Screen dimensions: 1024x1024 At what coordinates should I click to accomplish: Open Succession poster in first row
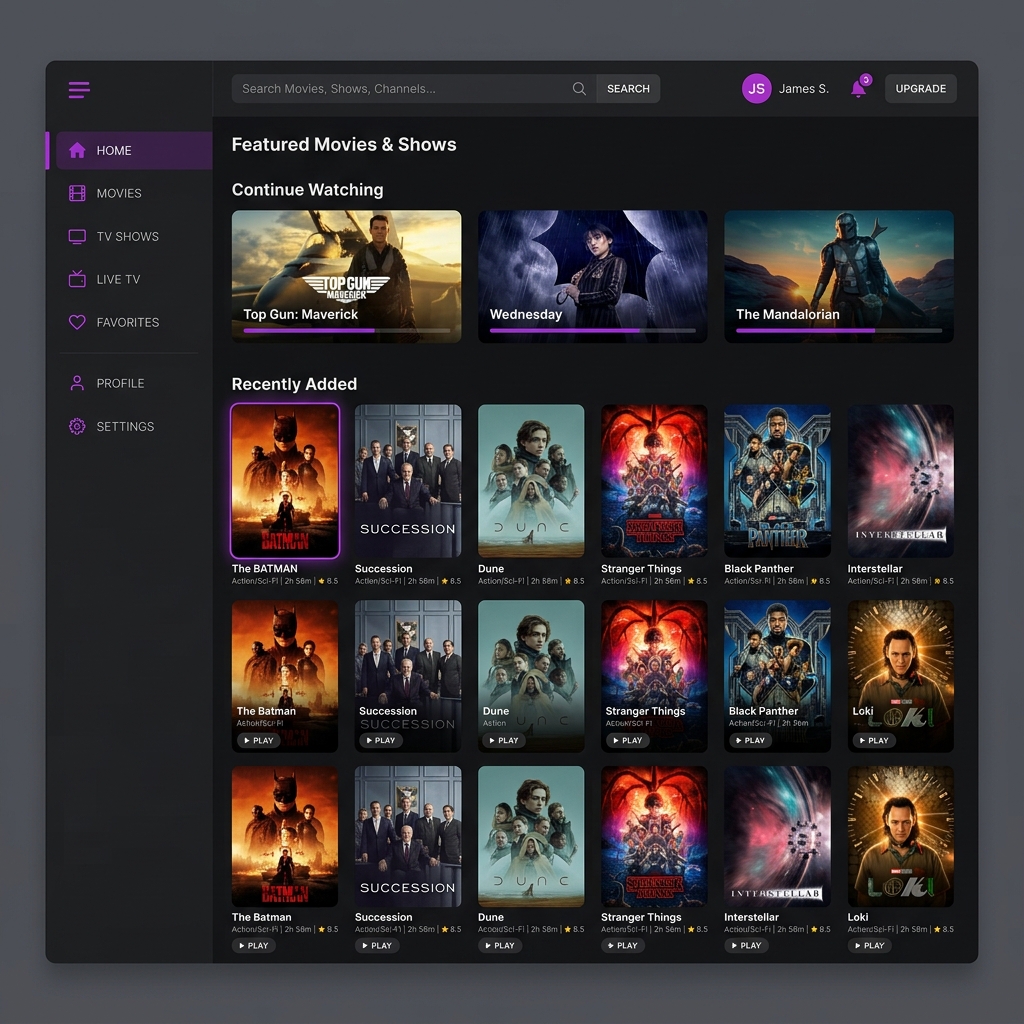(x=408, y=481)
